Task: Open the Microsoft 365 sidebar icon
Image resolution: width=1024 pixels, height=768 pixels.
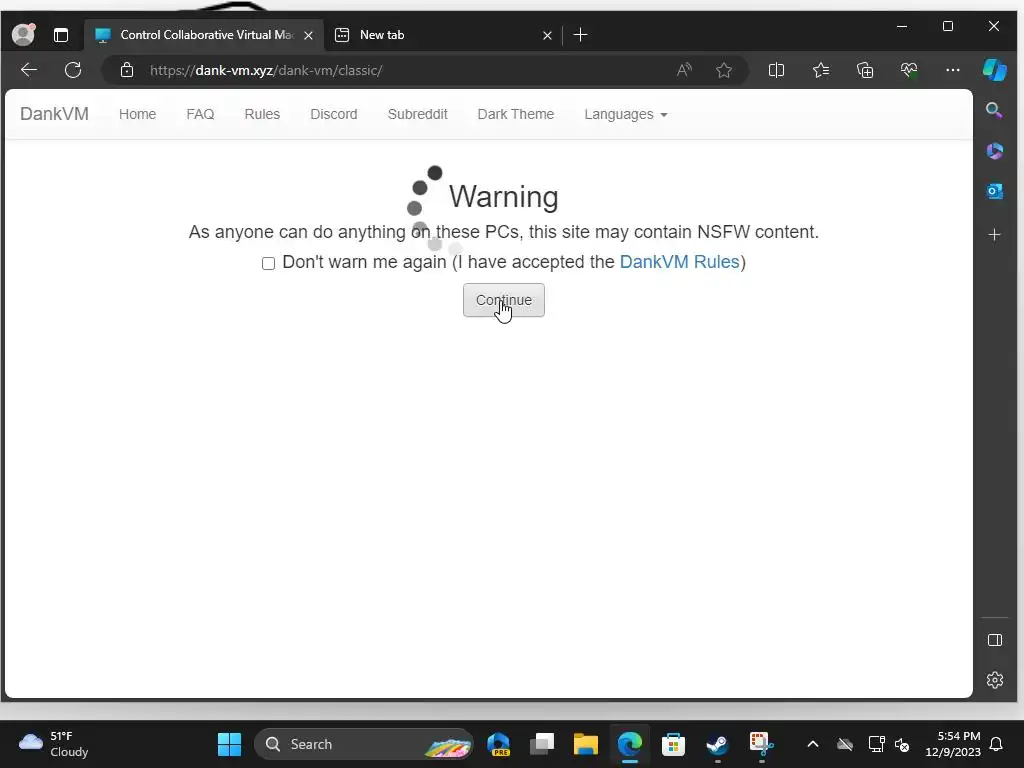Action: [x=995, y=151]
